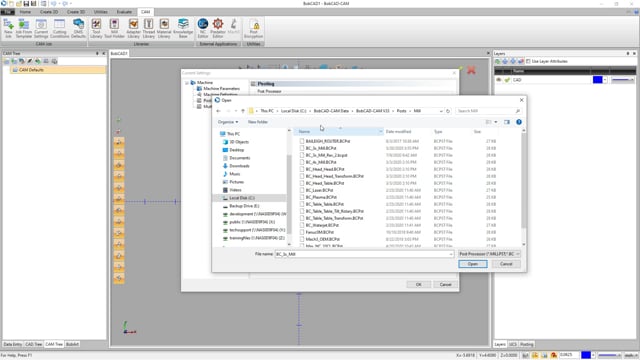This screenshot has width=640, height=360.
Task: Switch to the Home ribbon tab
Action: click(x=25, y=12)
